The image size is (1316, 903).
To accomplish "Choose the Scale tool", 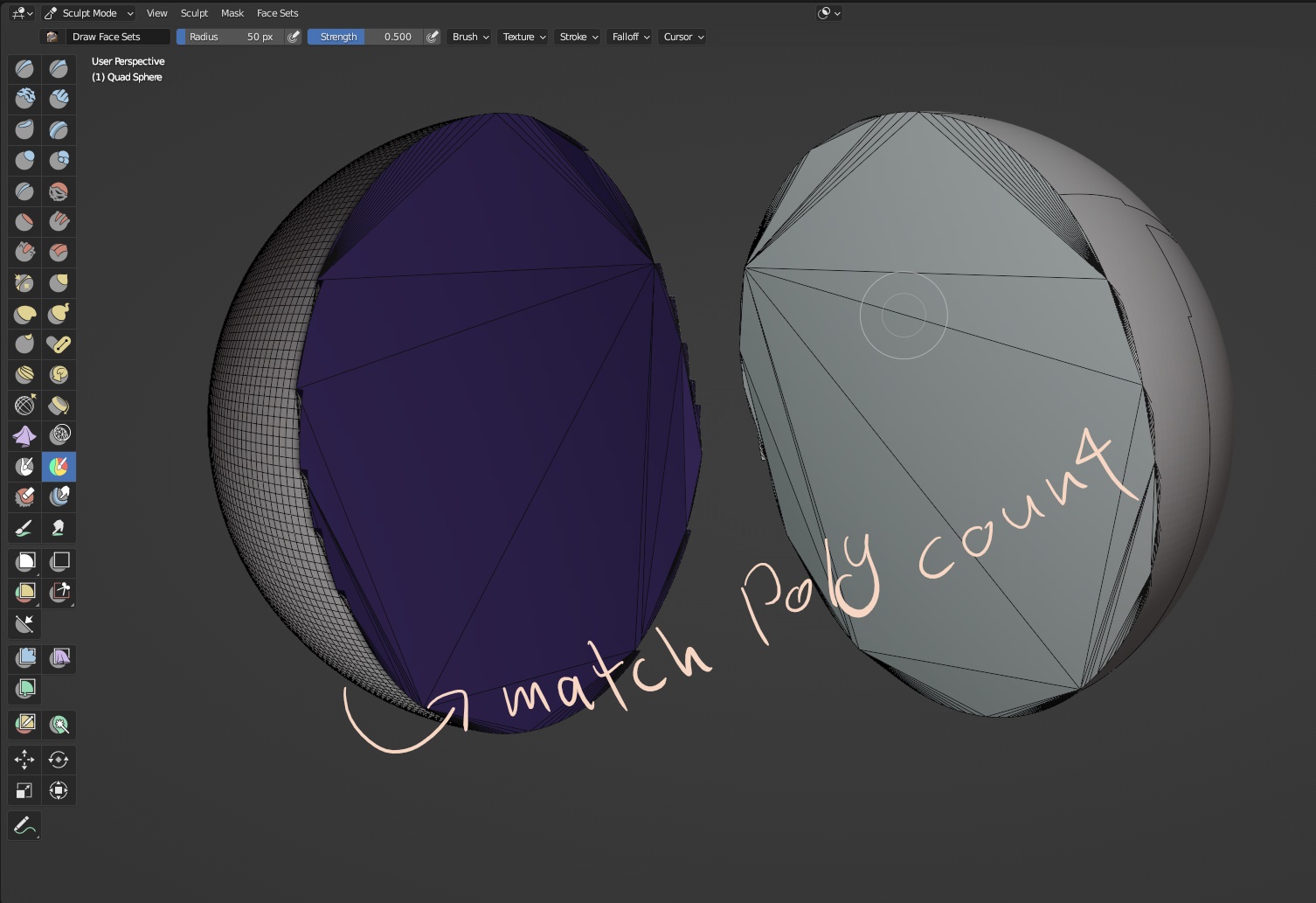I will click(x=24, y=790).
